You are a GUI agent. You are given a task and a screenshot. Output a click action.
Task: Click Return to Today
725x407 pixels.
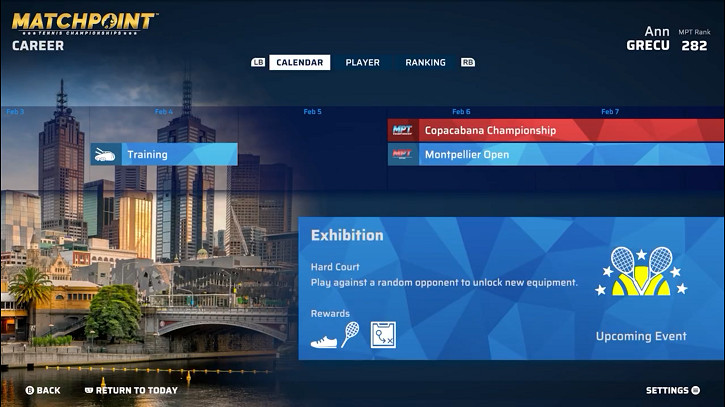coord(131,390)
